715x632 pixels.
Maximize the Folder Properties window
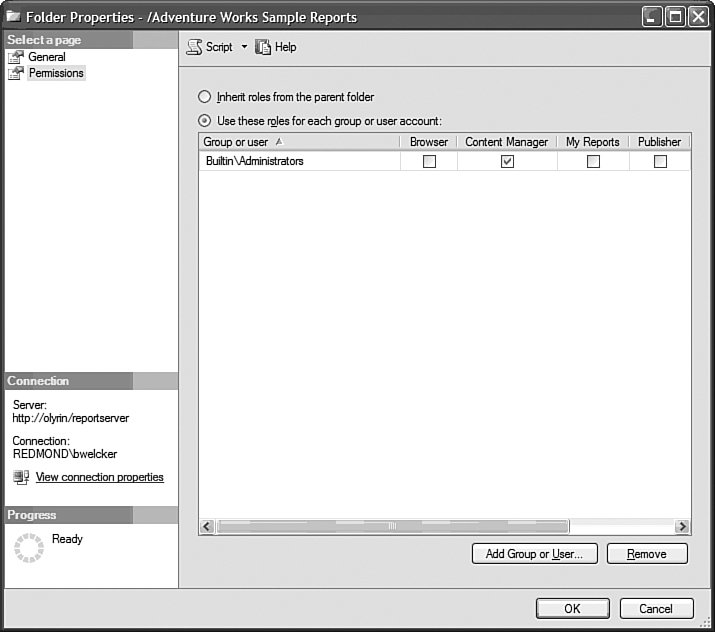pyautogui.click(x=675, y=17)
